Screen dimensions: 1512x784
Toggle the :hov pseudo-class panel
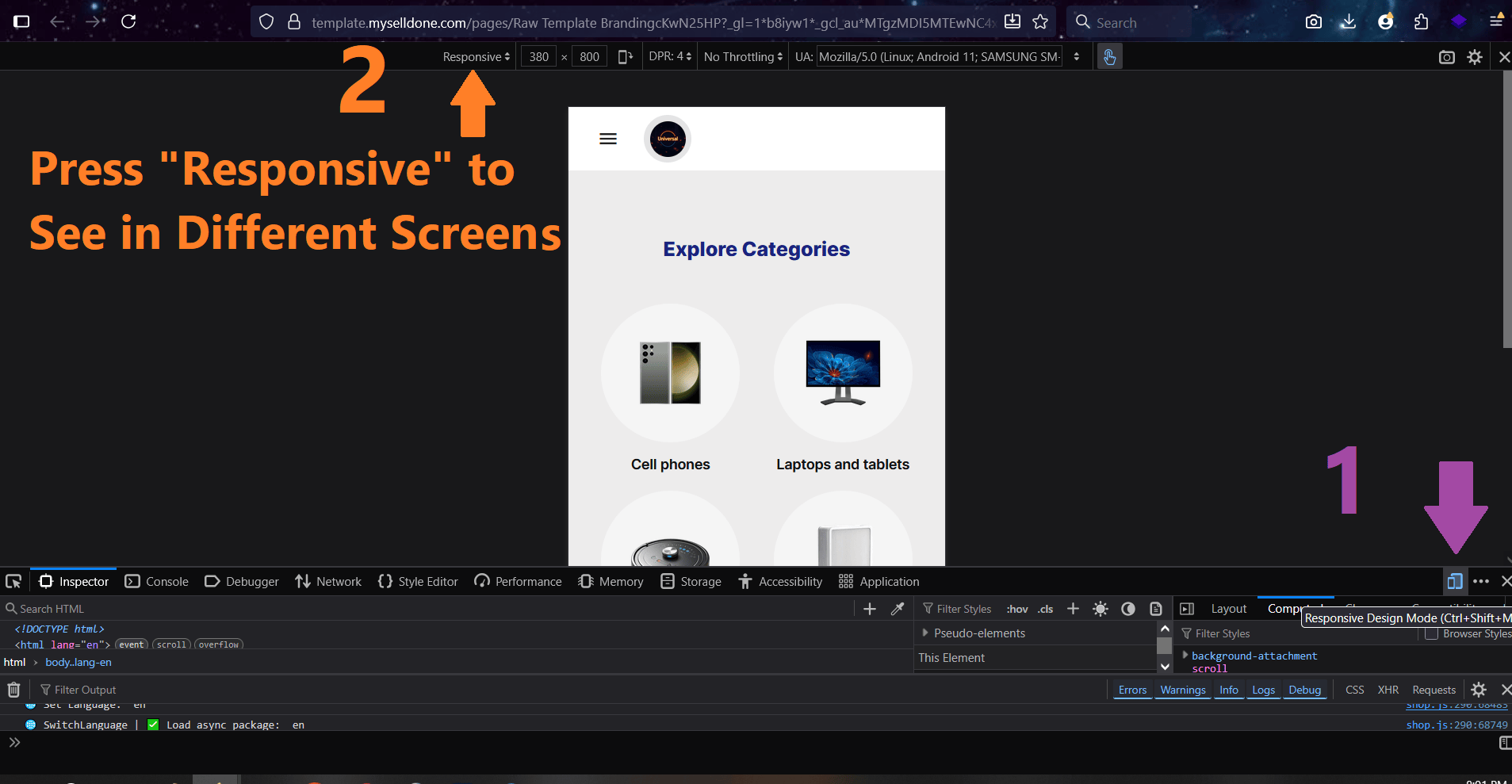[x=1017, y=609]
